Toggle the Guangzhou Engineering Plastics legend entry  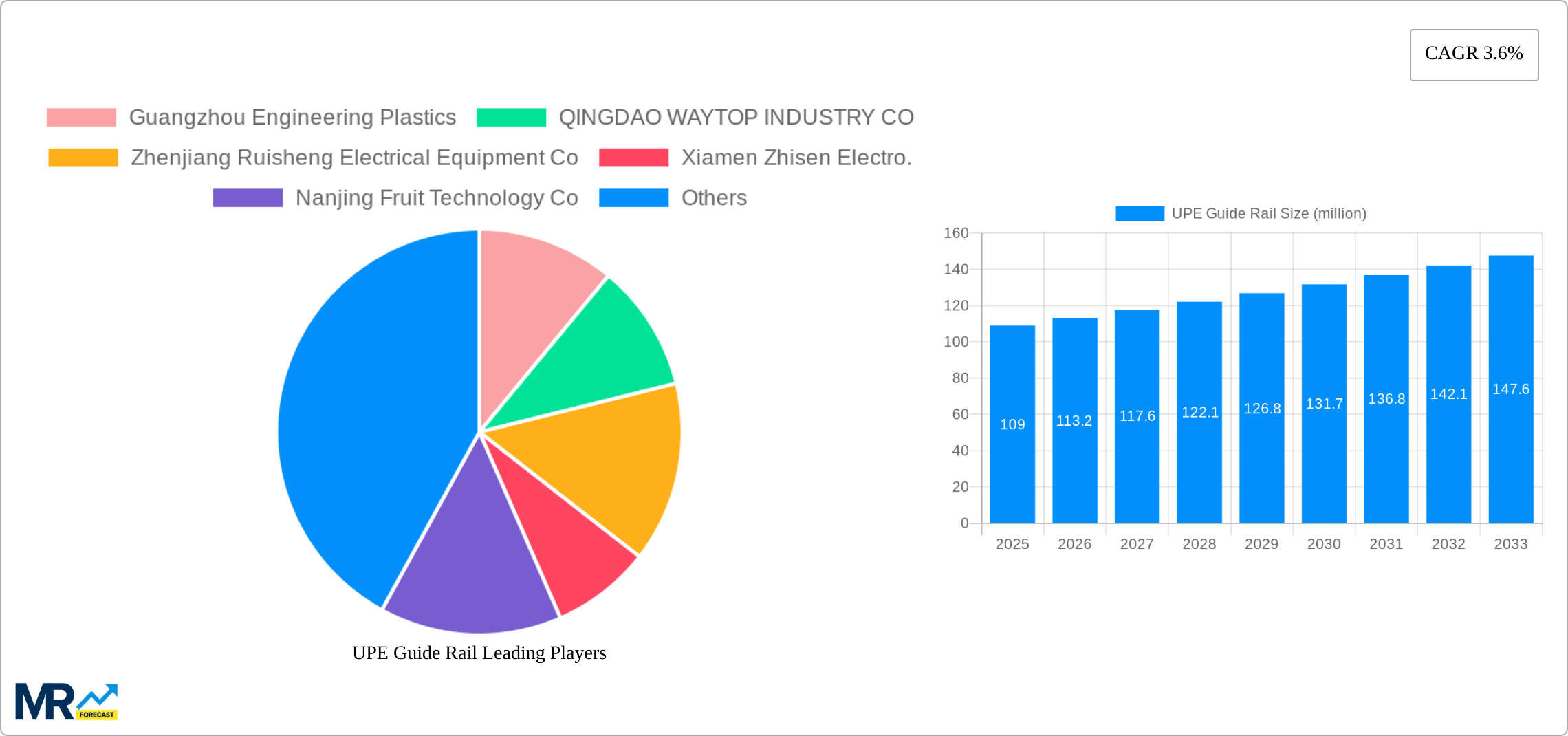294,117
